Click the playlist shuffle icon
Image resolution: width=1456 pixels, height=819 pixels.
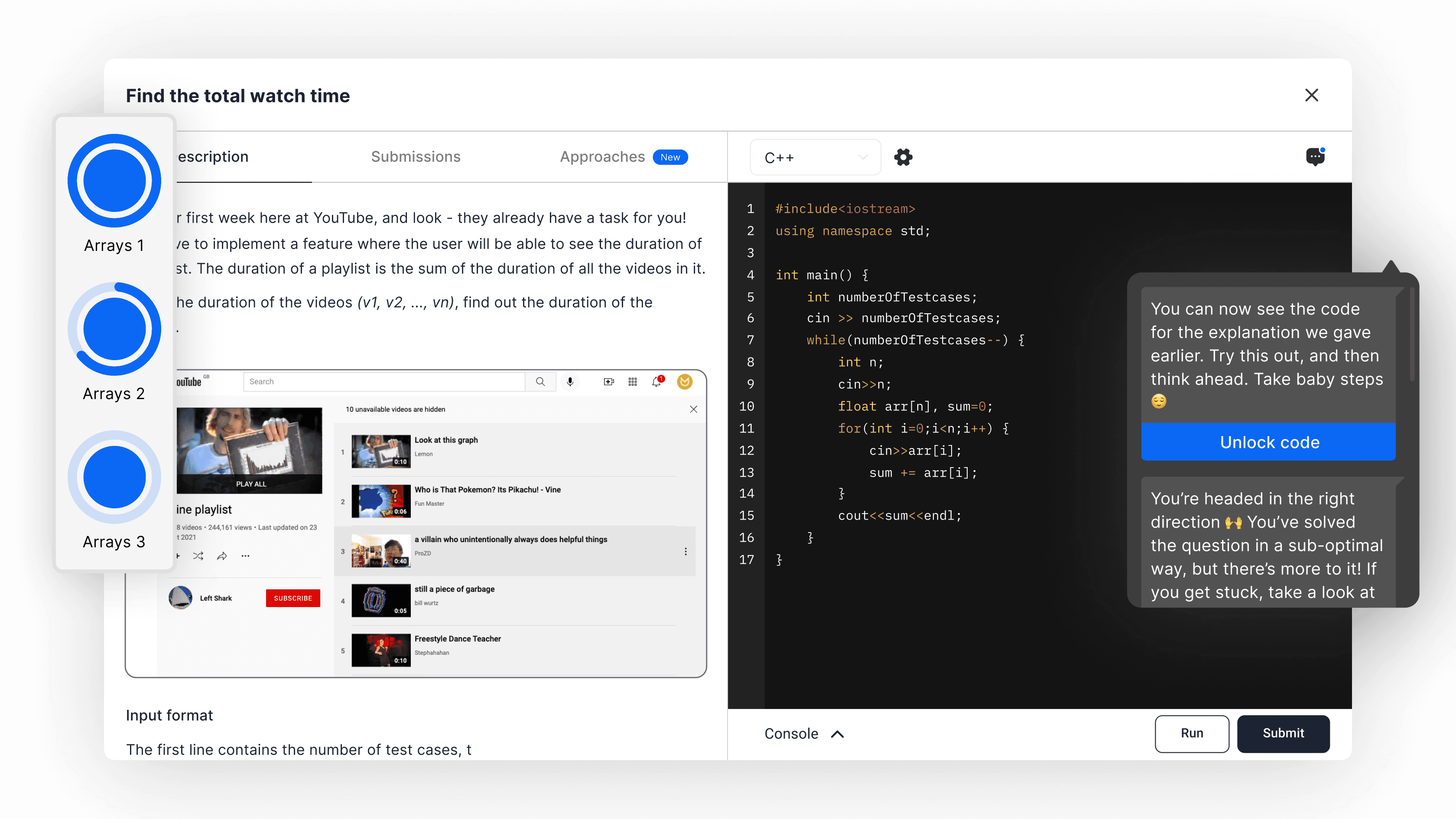[x=198, y=556]
